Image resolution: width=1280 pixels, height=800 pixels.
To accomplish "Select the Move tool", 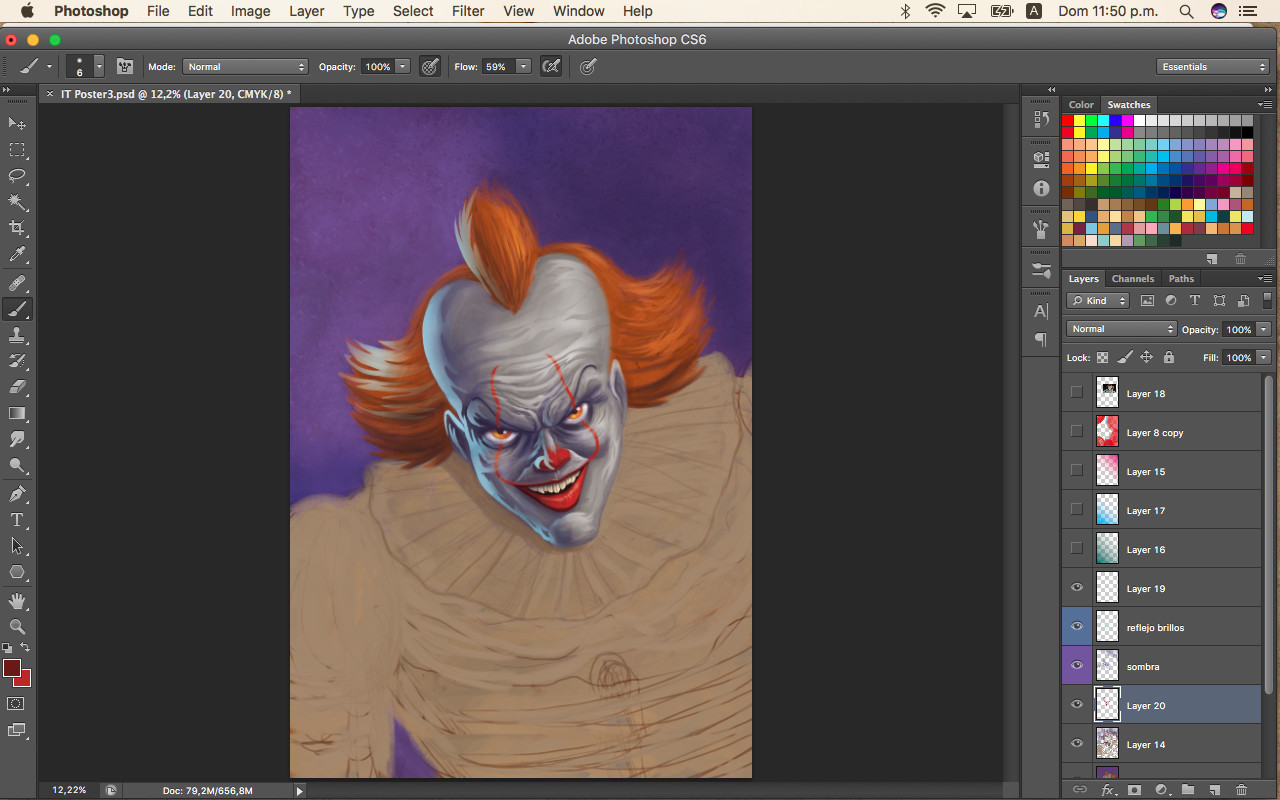I will coord(17,123).
